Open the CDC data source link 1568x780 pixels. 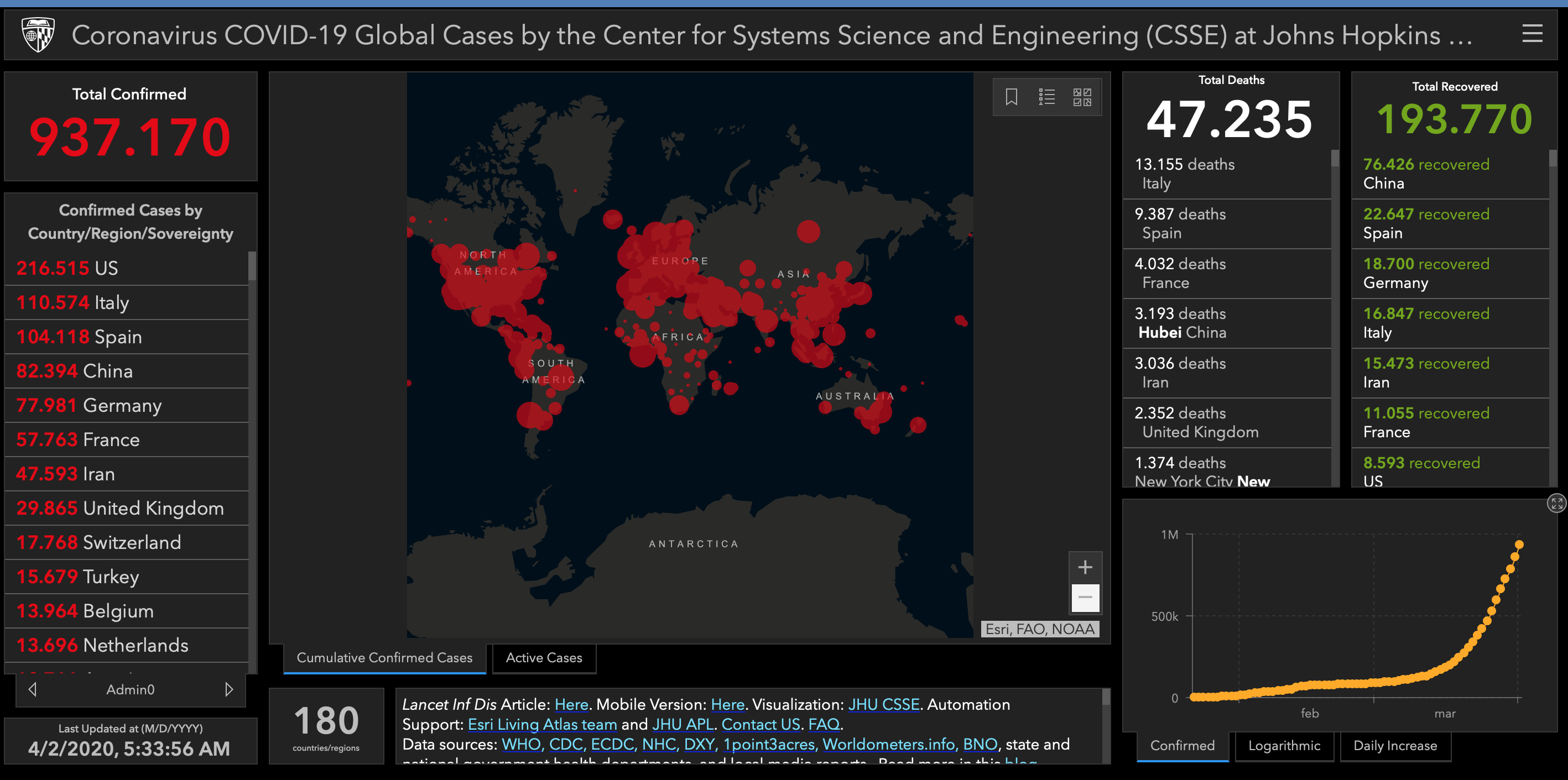point(567,744)
